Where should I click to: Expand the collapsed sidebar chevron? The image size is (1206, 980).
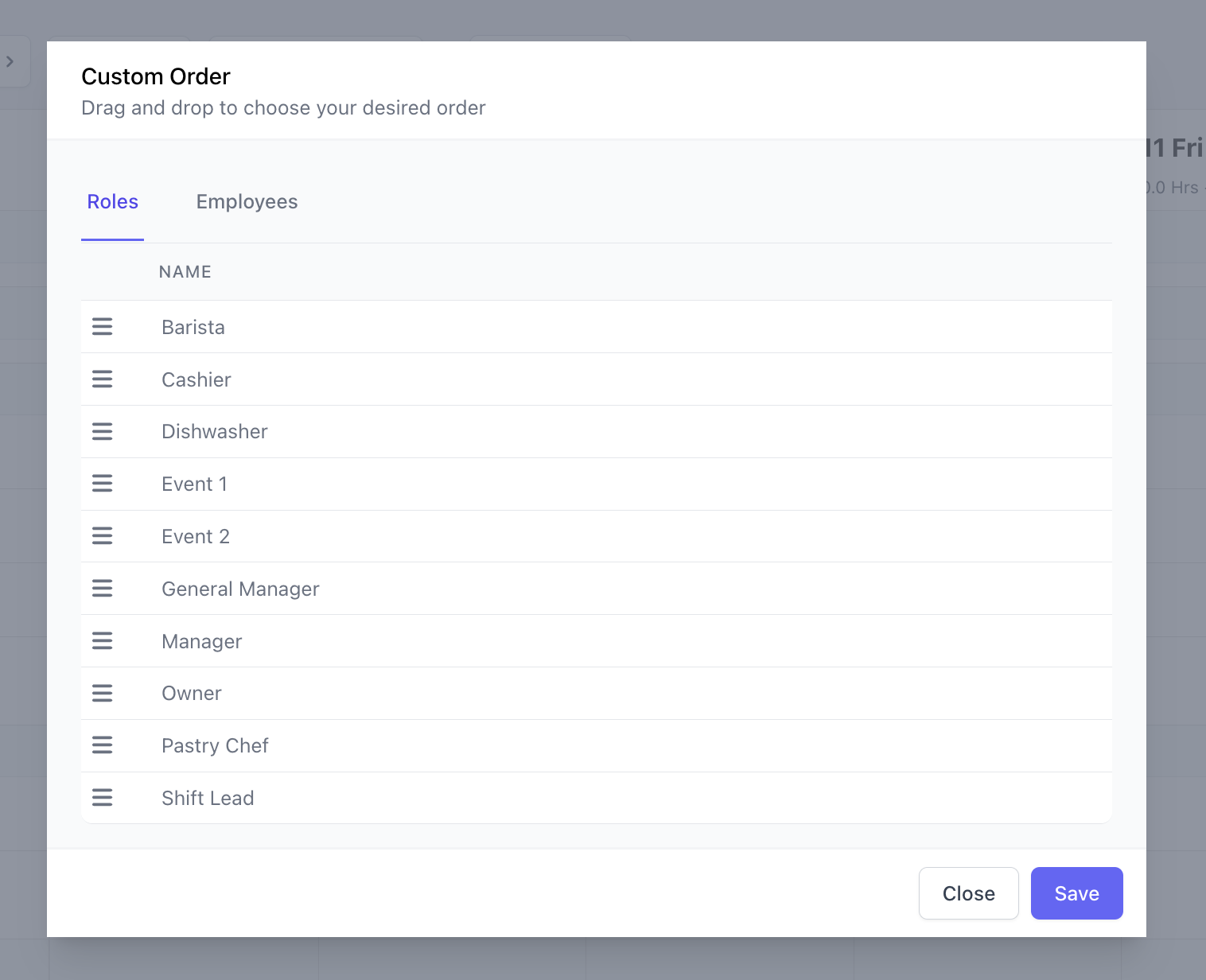pyautogui.click(x=10, y=61)
